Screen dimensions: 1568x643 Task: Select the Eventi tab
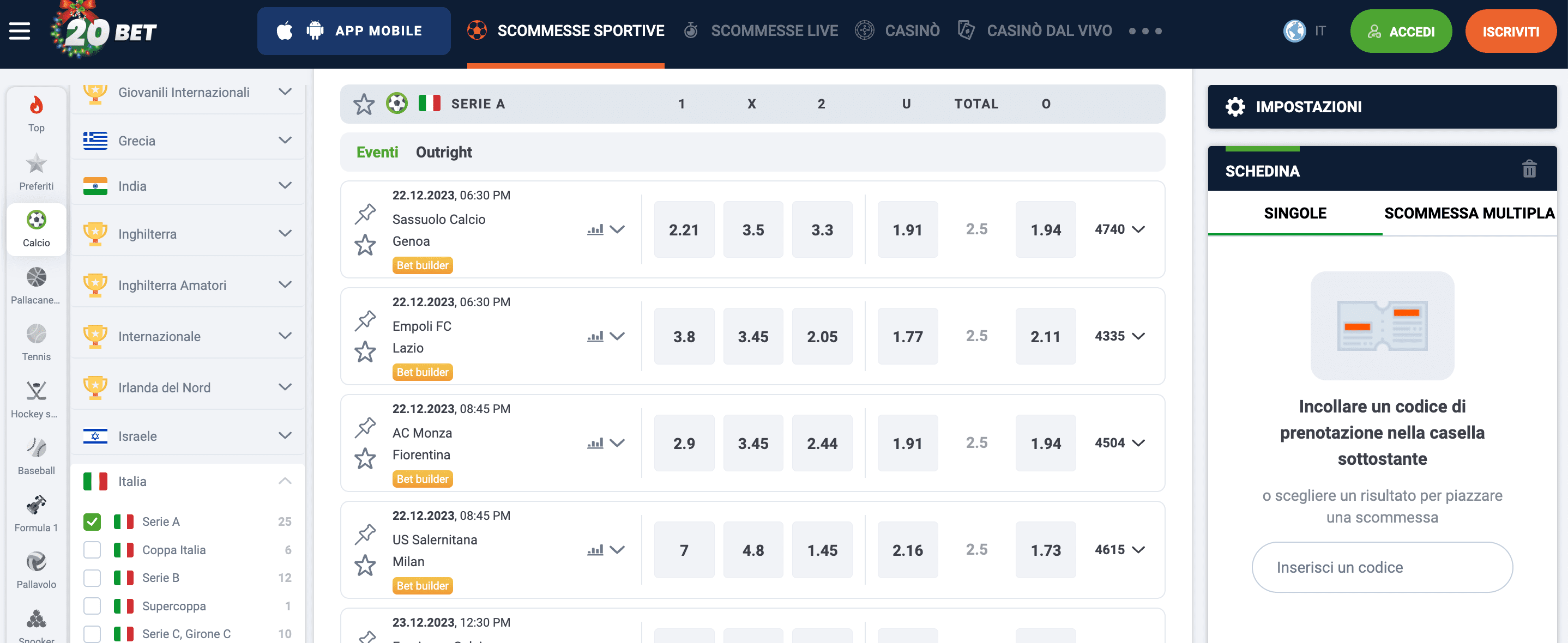(x=377, y=152)
